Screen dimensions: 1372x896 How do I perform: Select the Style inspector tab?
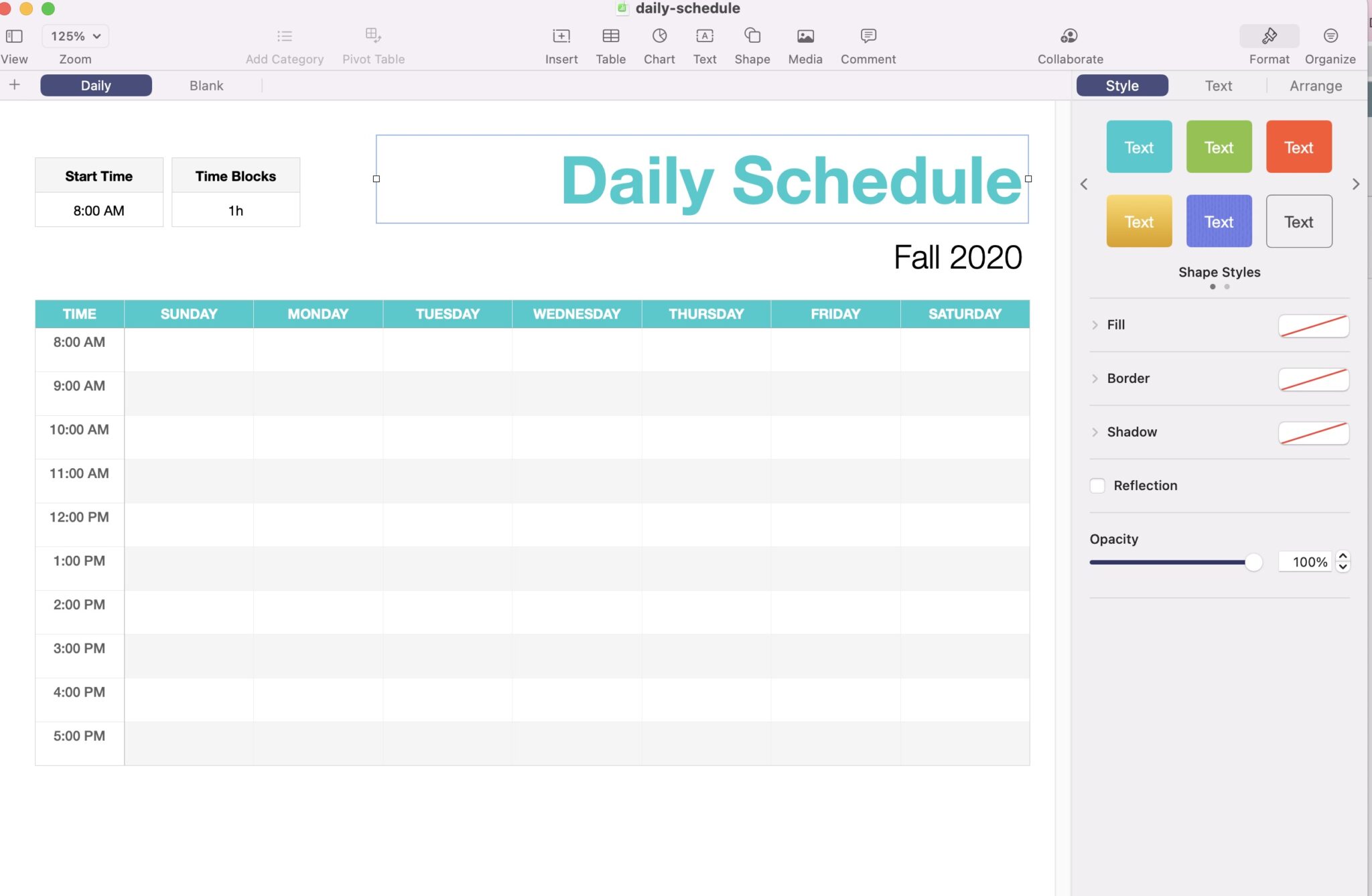1122,85
